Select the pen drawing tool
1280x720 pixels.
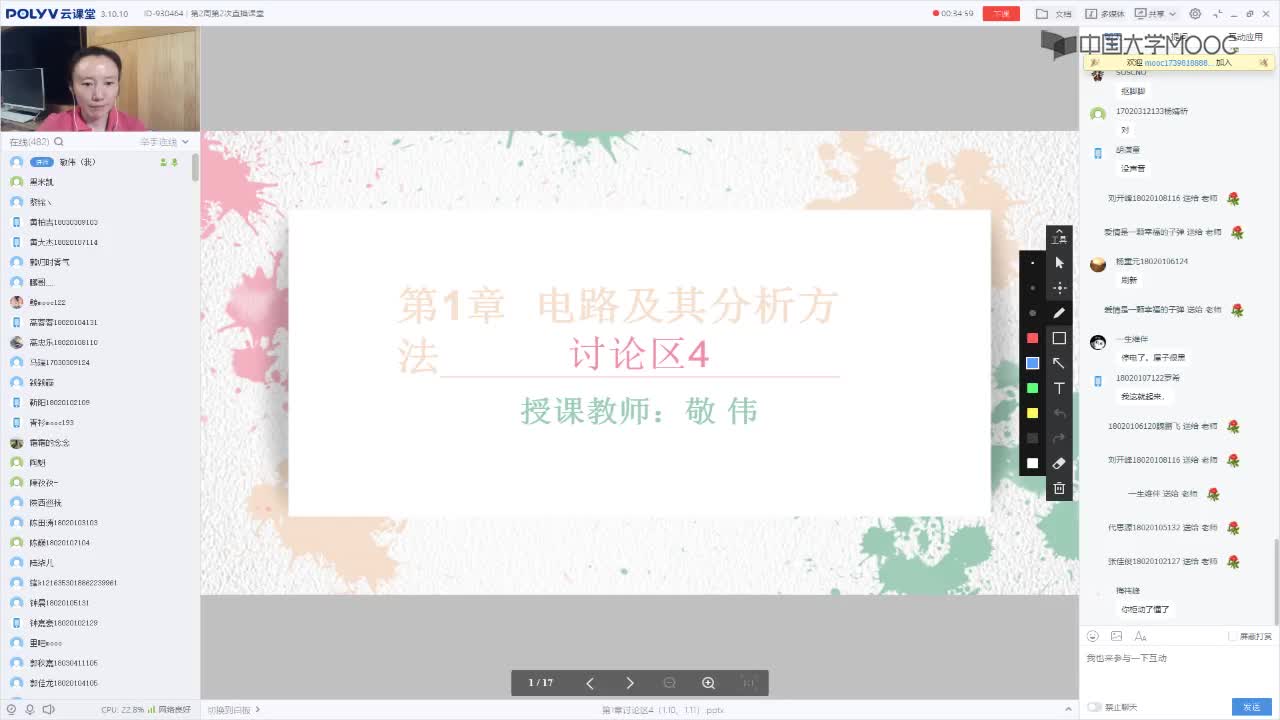click(1059, 313)
